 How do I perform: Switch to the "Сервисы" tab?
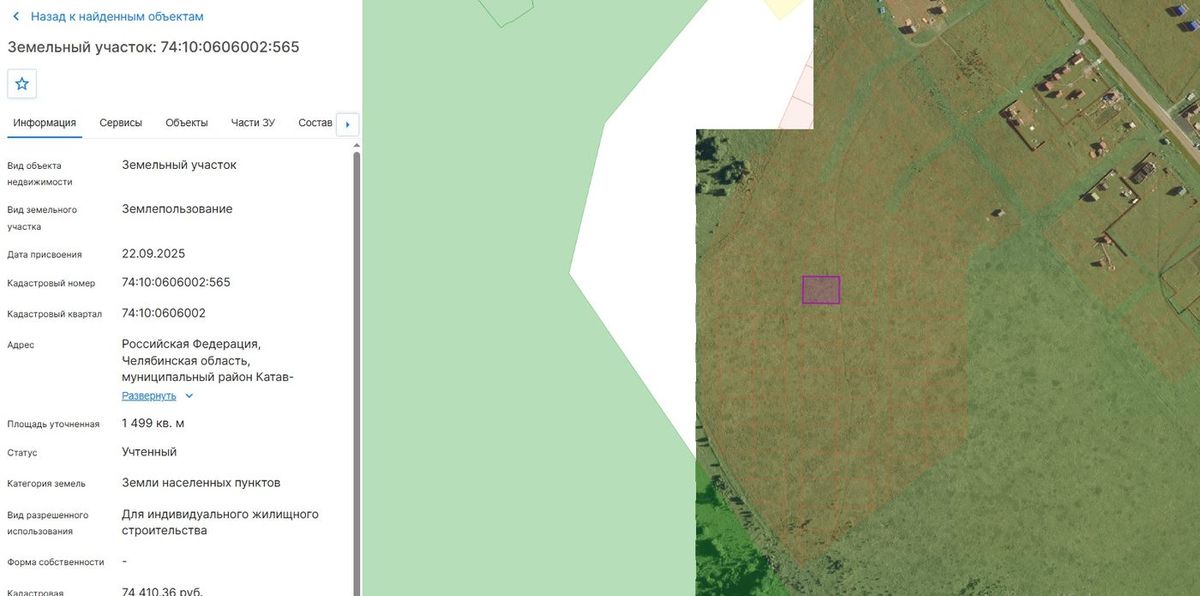point(121,123)
